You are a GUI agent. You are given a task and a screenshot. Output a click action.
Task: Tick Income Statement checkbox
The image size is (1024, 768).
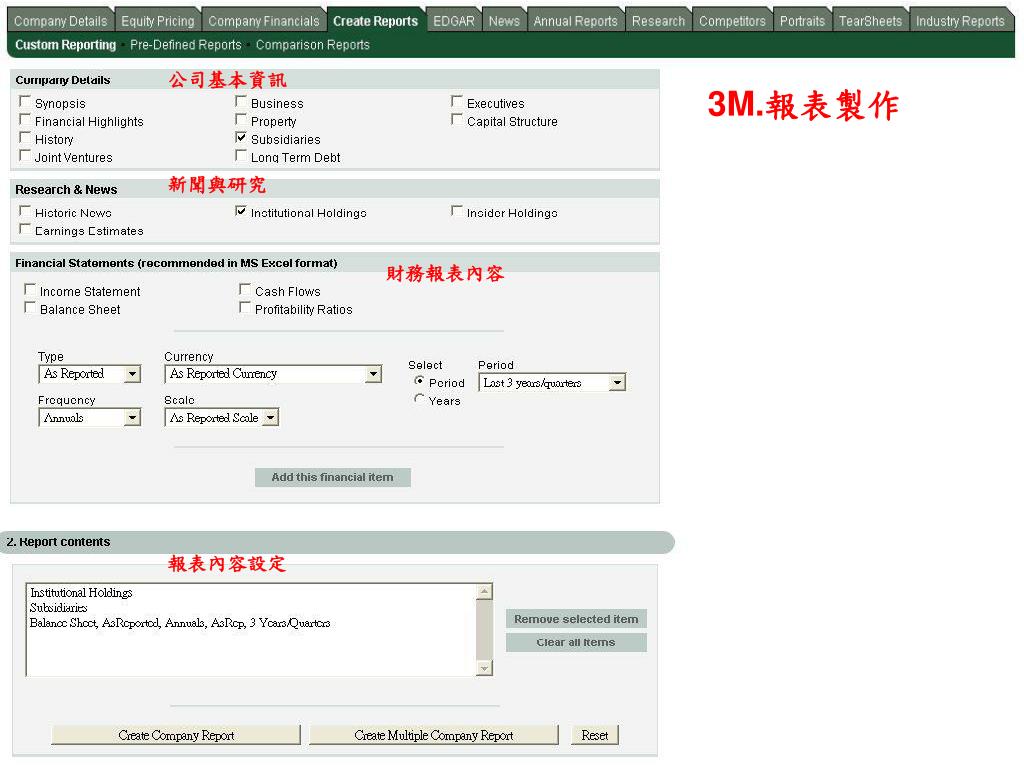click(29, 290)
